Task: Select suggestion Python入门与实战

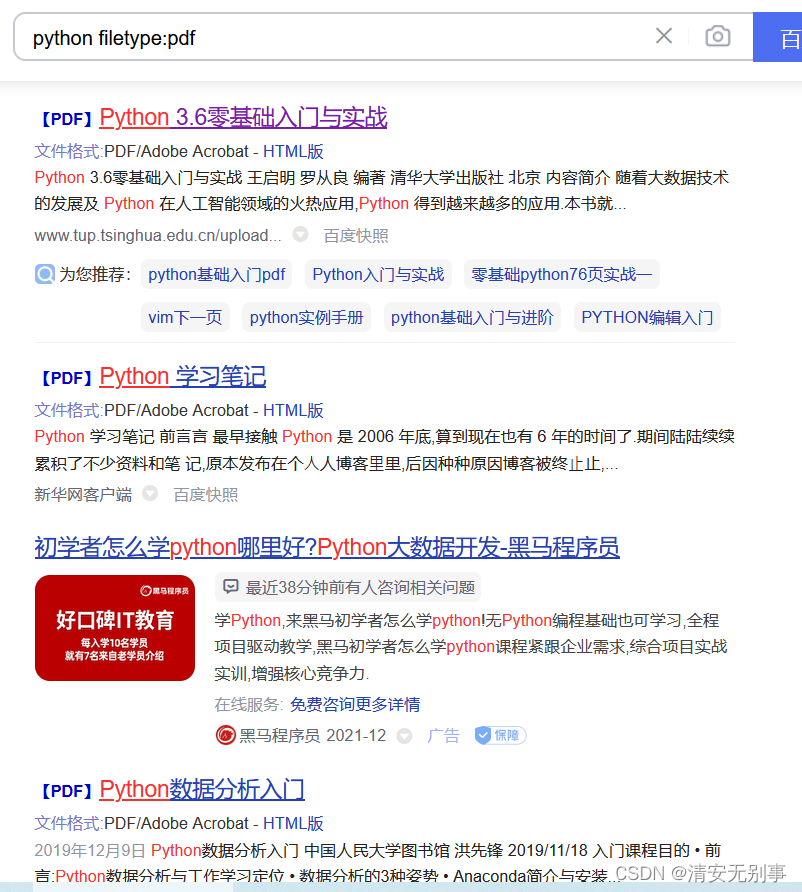Action: tap(378, 274)
